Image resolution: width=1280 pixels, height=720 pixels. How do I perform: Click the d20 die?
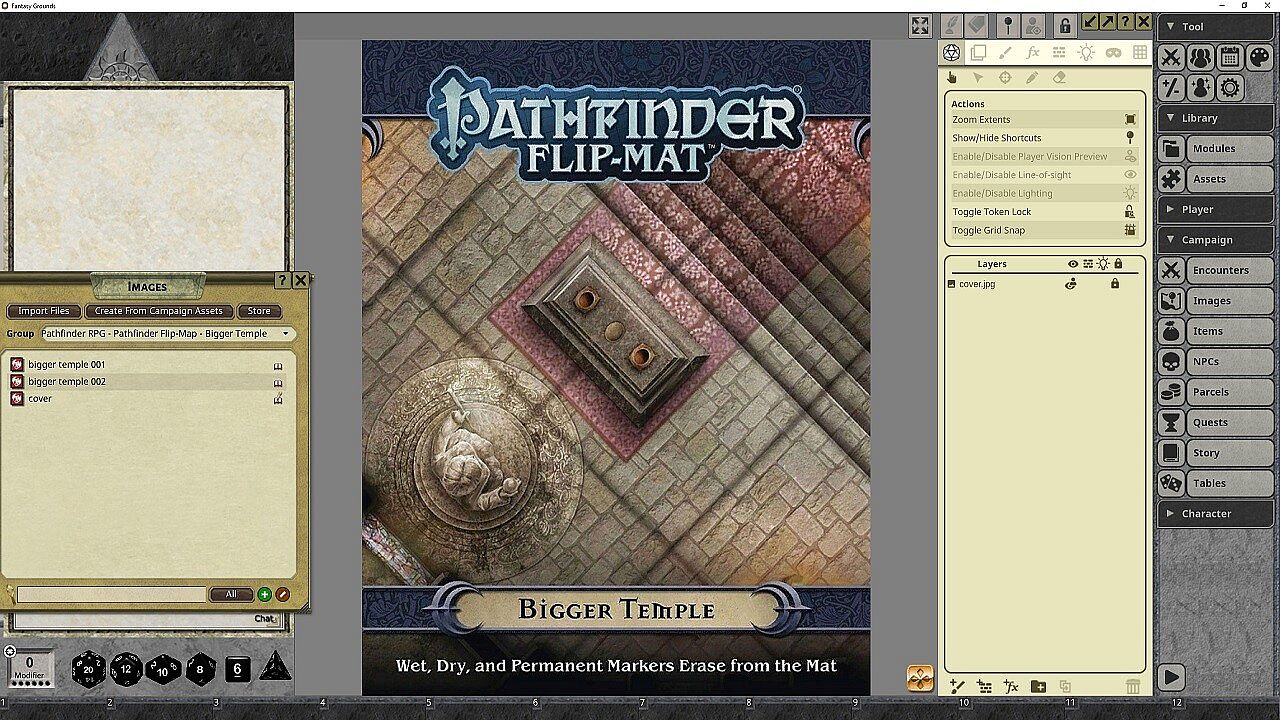pyautogui.click(x=89, y=669)
